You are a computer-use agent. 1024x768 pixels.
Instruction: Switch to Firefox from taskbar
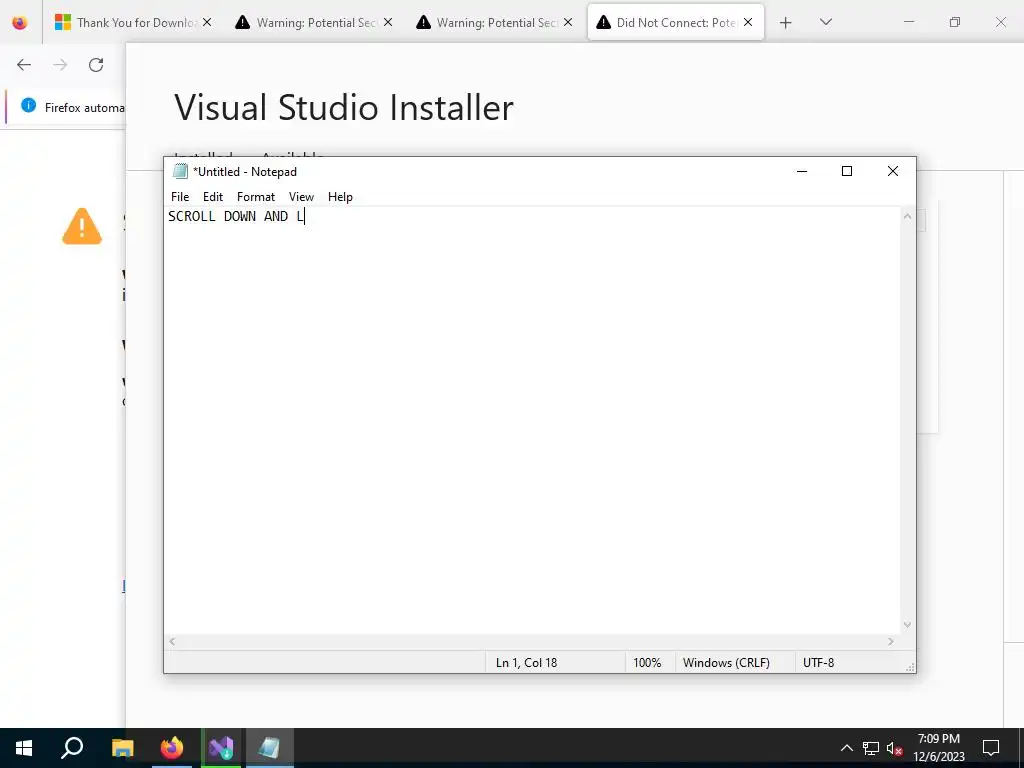pos(172,748)
